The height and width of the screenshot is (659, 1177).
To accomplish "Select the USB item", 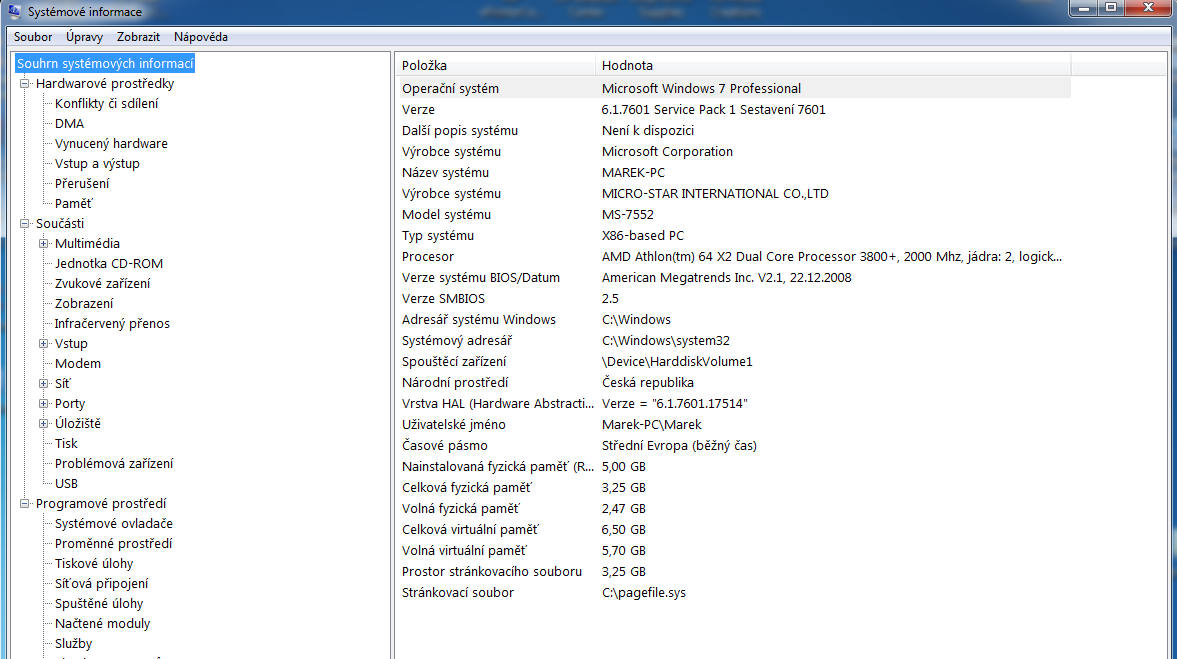I will coord(66,484).
